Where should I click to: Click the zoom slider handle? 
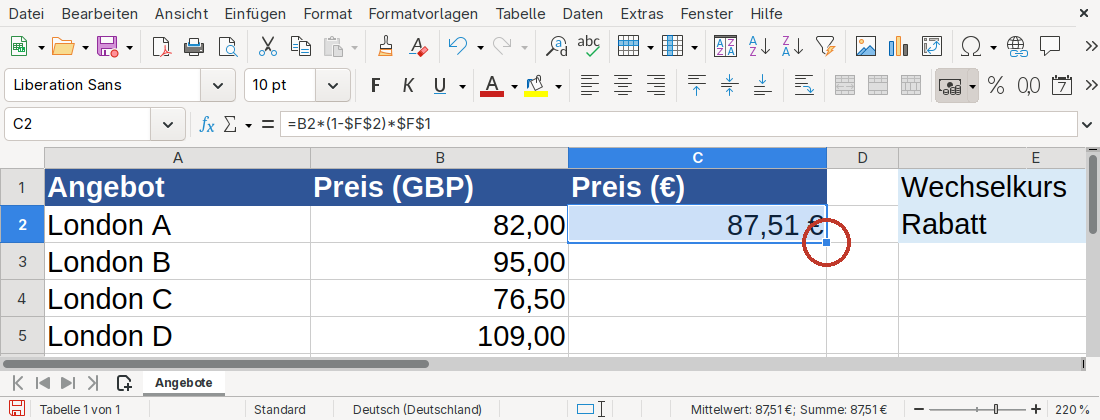click(995, 409)
